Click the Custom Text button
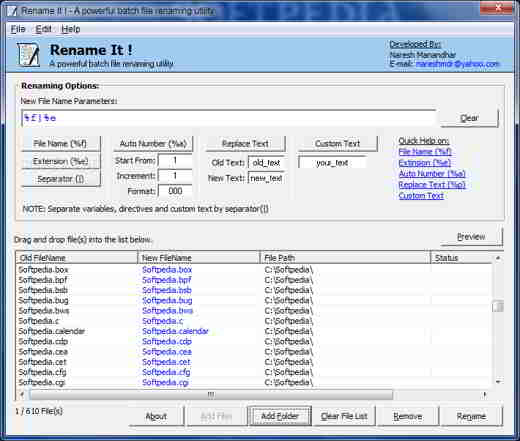This screenshot has height=441, width=520. coord(337,144)
